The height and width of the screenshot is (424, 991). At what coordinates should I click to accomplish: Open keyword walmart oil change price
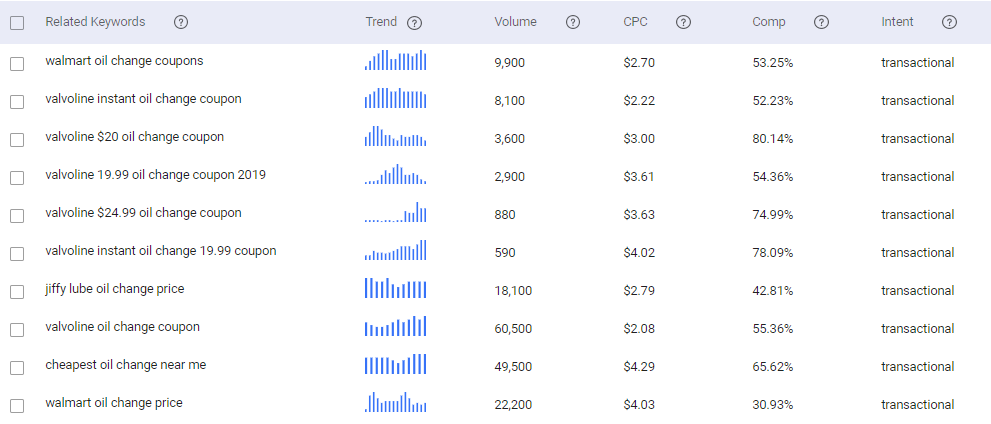click(114, 403)
